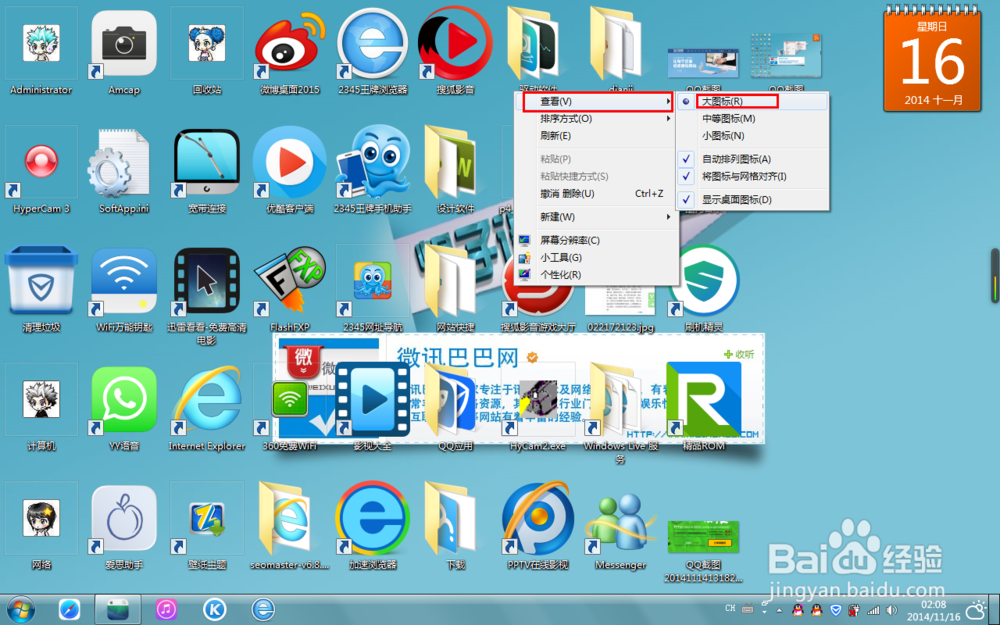The height and width of the screenshot is (625, 1000).
Task: Select the 优酷客户端 icon
Action: (290, 171)
